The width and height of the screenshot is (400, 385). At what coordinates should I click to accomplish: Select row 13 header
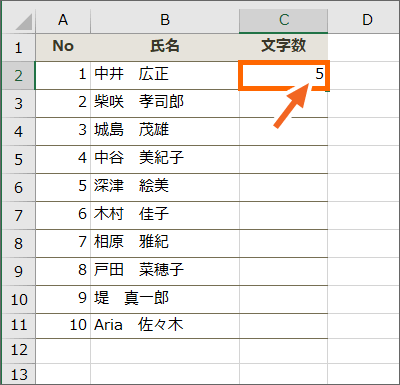[x=19, y=374]
